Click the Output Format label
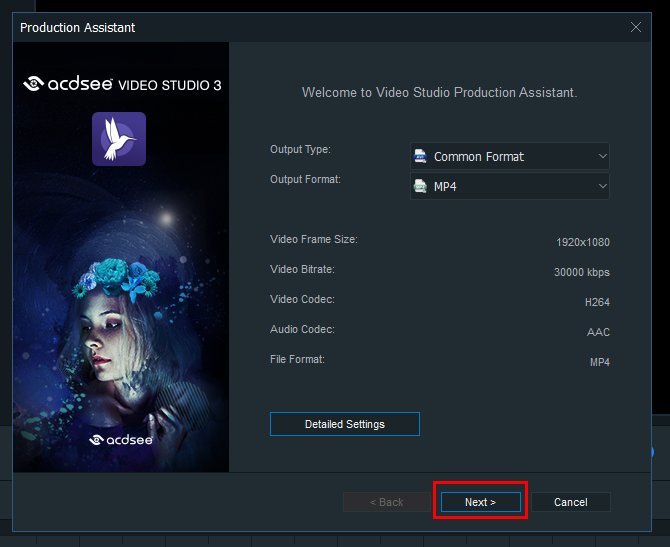The height and width of the screenshot is (547, 670). [305, 179]
